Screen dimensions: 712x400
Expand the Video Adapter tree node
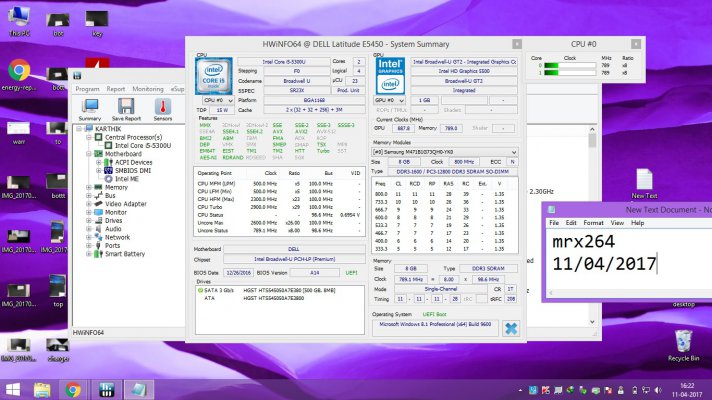coord(89,204)
